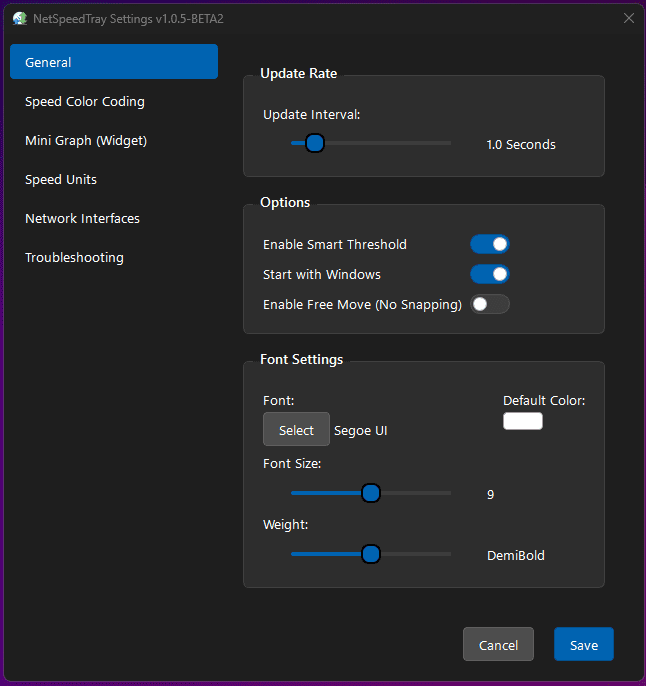
Task: Click the right end of Update Interval track
Action: pos(448,144)
